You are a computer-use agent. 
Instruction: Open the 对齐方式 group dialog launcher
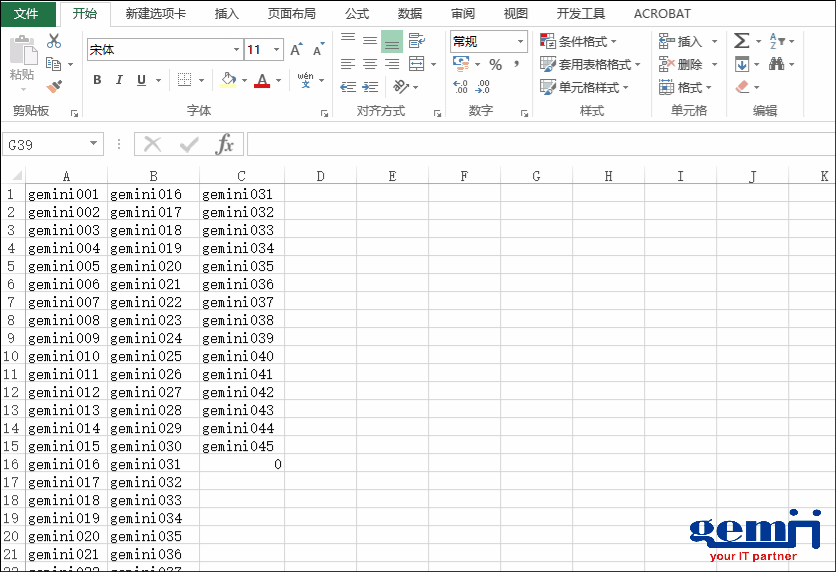[x=437, y=113]
